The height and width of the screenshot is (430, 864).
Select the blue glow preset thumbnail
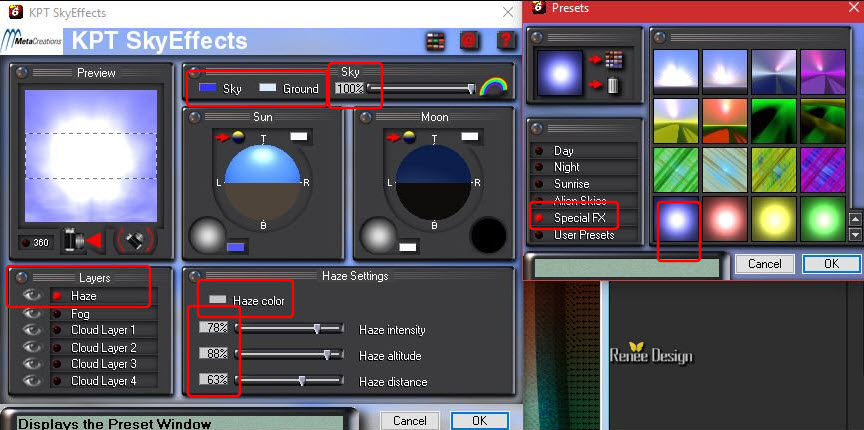tap(676, 219)
